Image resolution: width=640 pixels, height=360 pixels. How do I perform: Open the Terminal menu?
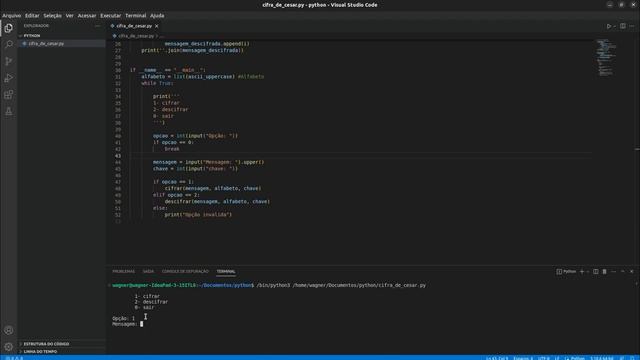click(x=136, y=16)
